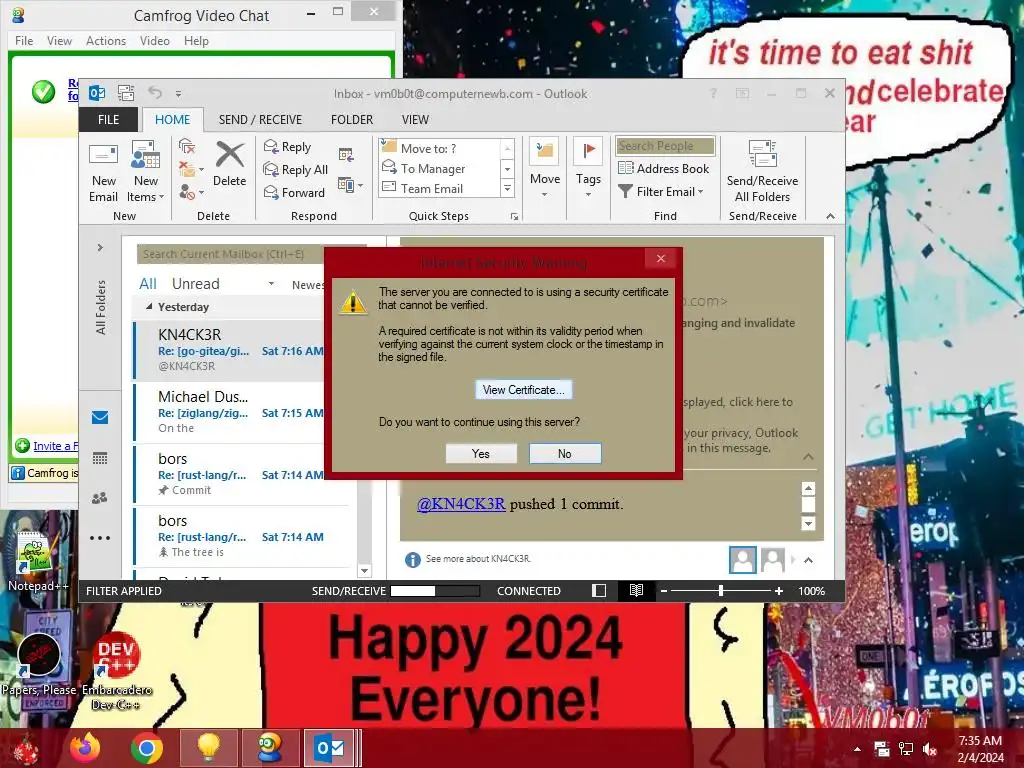This screenshot has height=768, width=1024.
Task: Click the Undo icon in the quick access toolbar
Action: pyautogui.click(x=155, y=93)
